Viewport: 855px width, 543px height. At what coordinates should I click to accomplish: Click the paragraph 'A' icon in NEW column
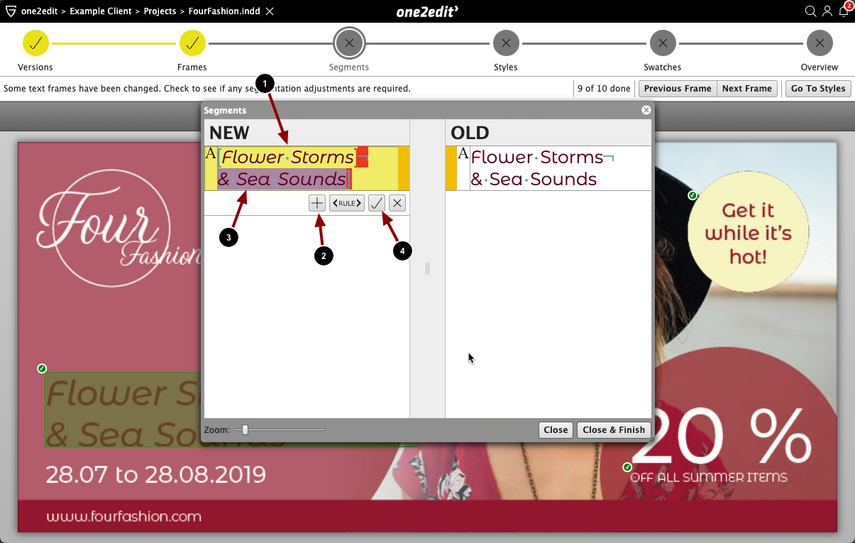210,153
